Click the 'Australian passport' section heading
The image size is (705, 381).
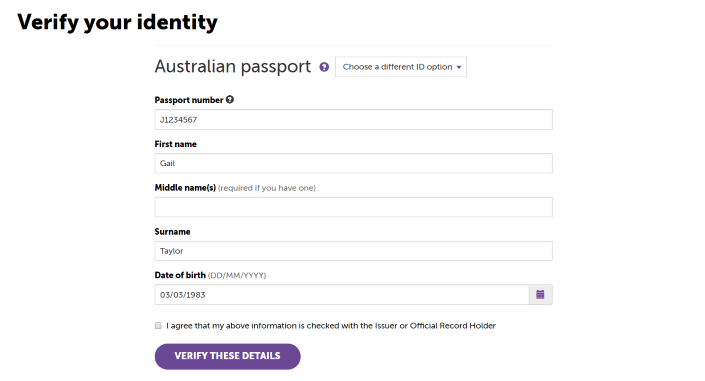233,67
